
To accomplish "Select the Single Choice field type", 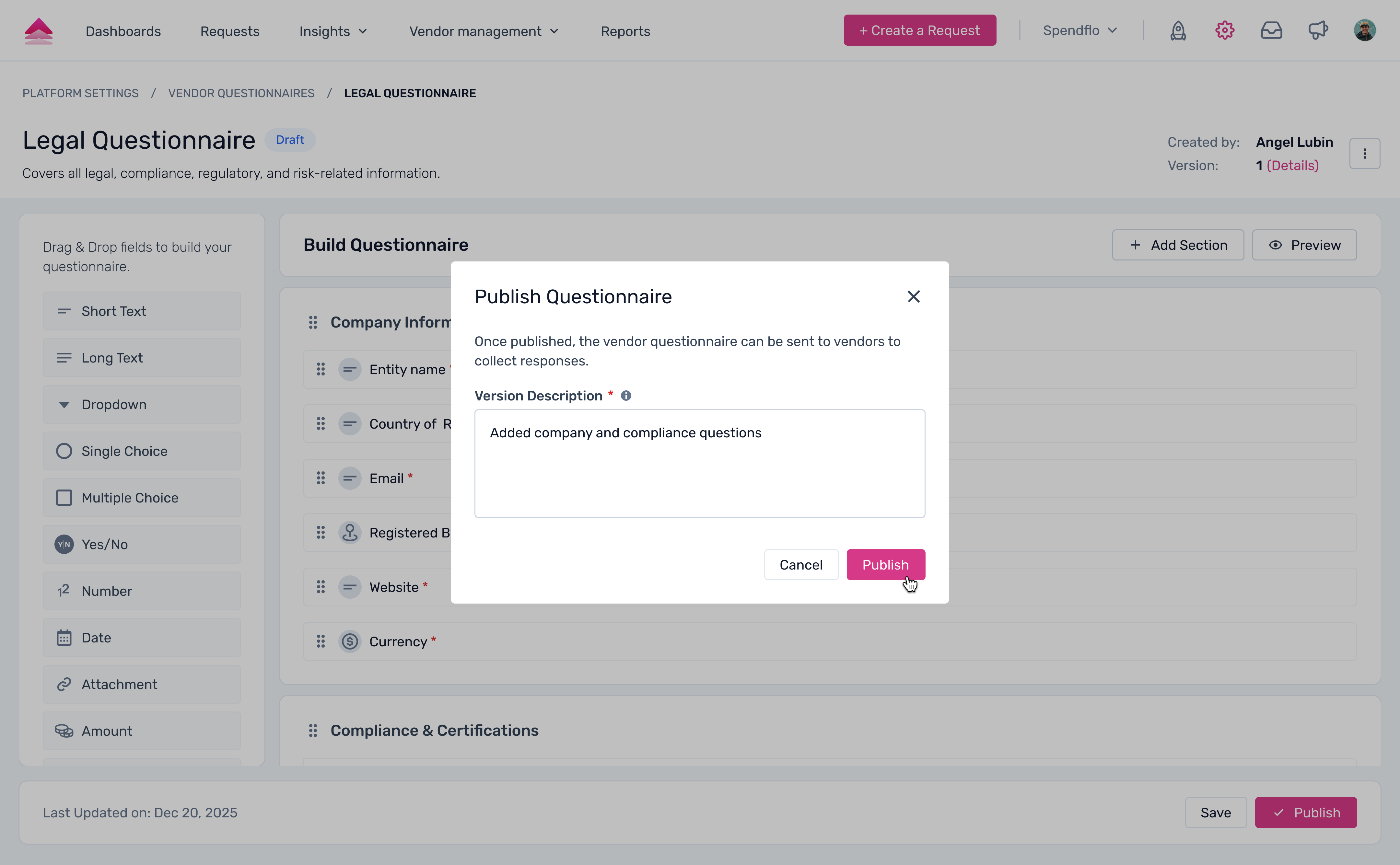I will pos(142,451).
